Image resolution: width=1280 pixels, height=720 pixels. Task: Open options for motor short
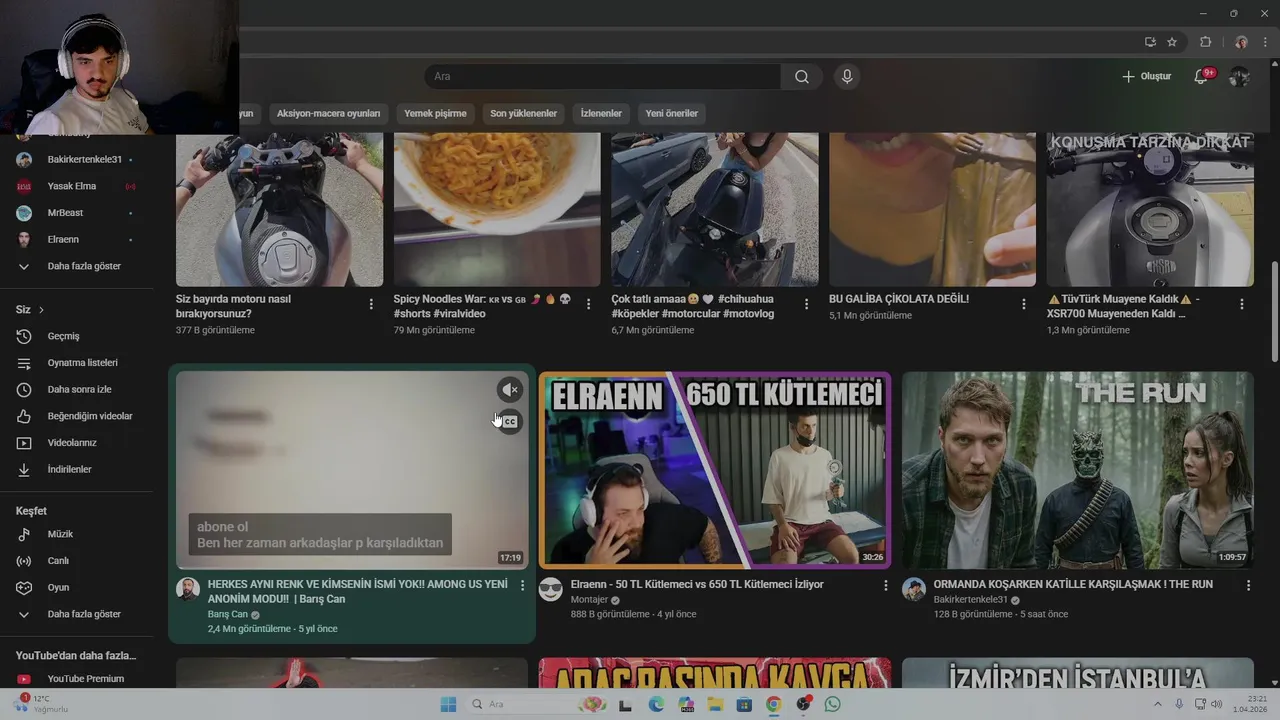[x=371, y=304]
